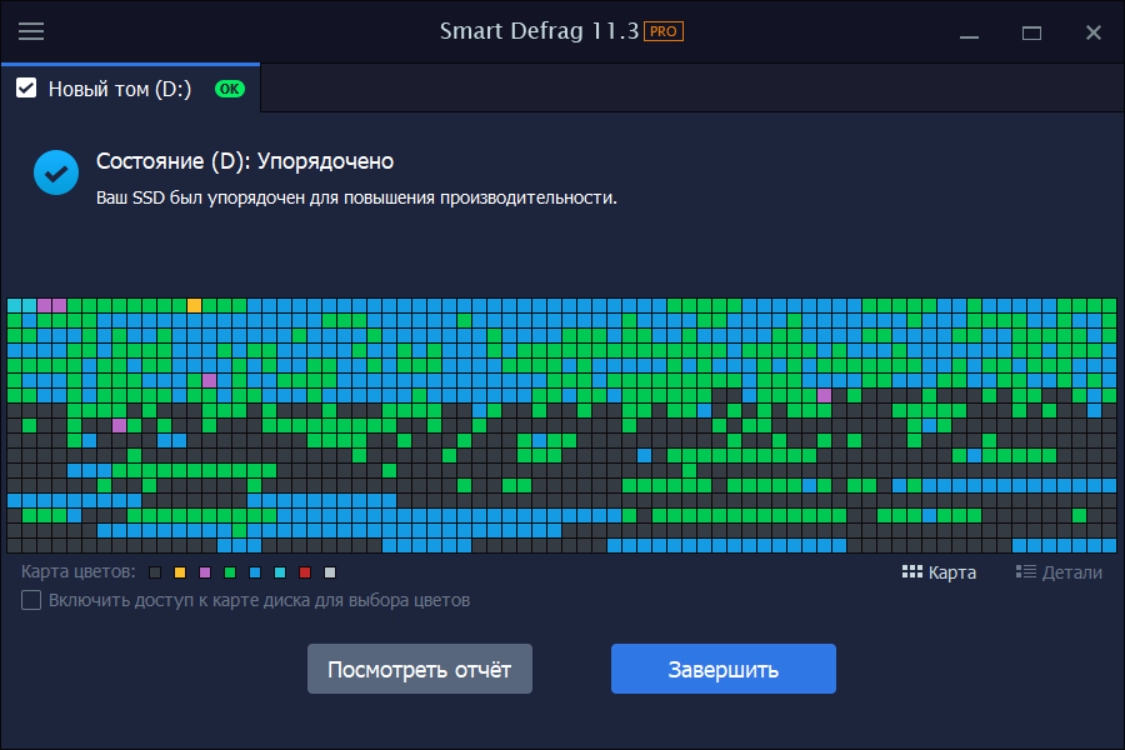Viewport: 1125px width, 750px height.
Task: Click the green OK status badge
Action: [230, 89]
